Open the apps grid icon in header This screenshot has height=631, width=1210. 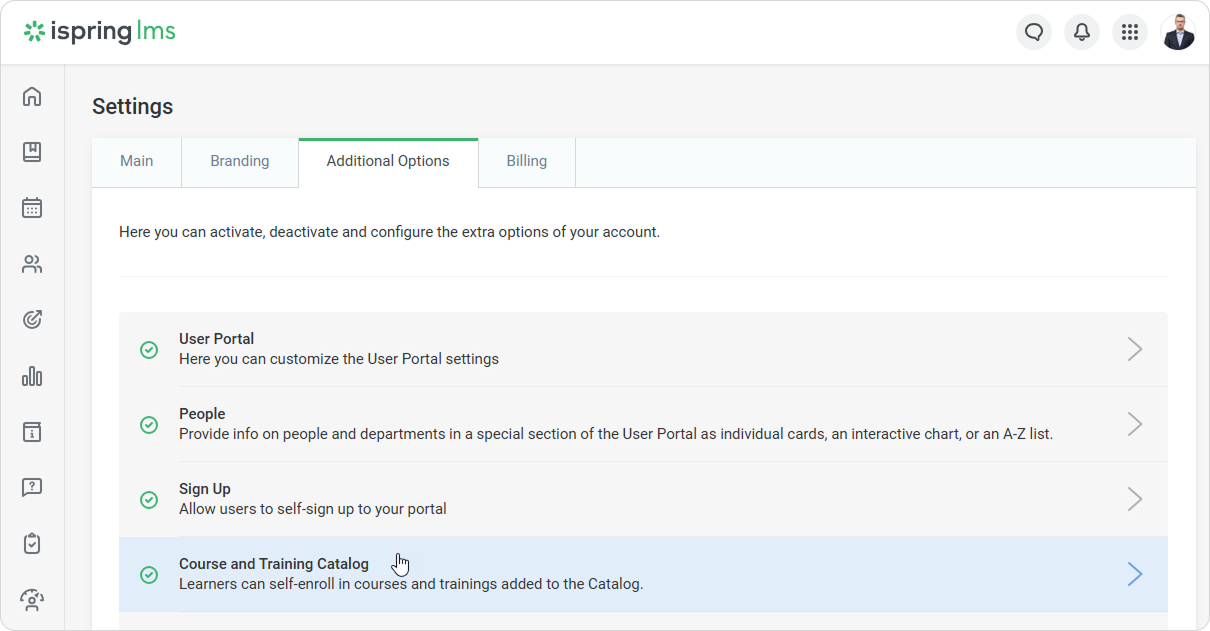point(1130,32)
